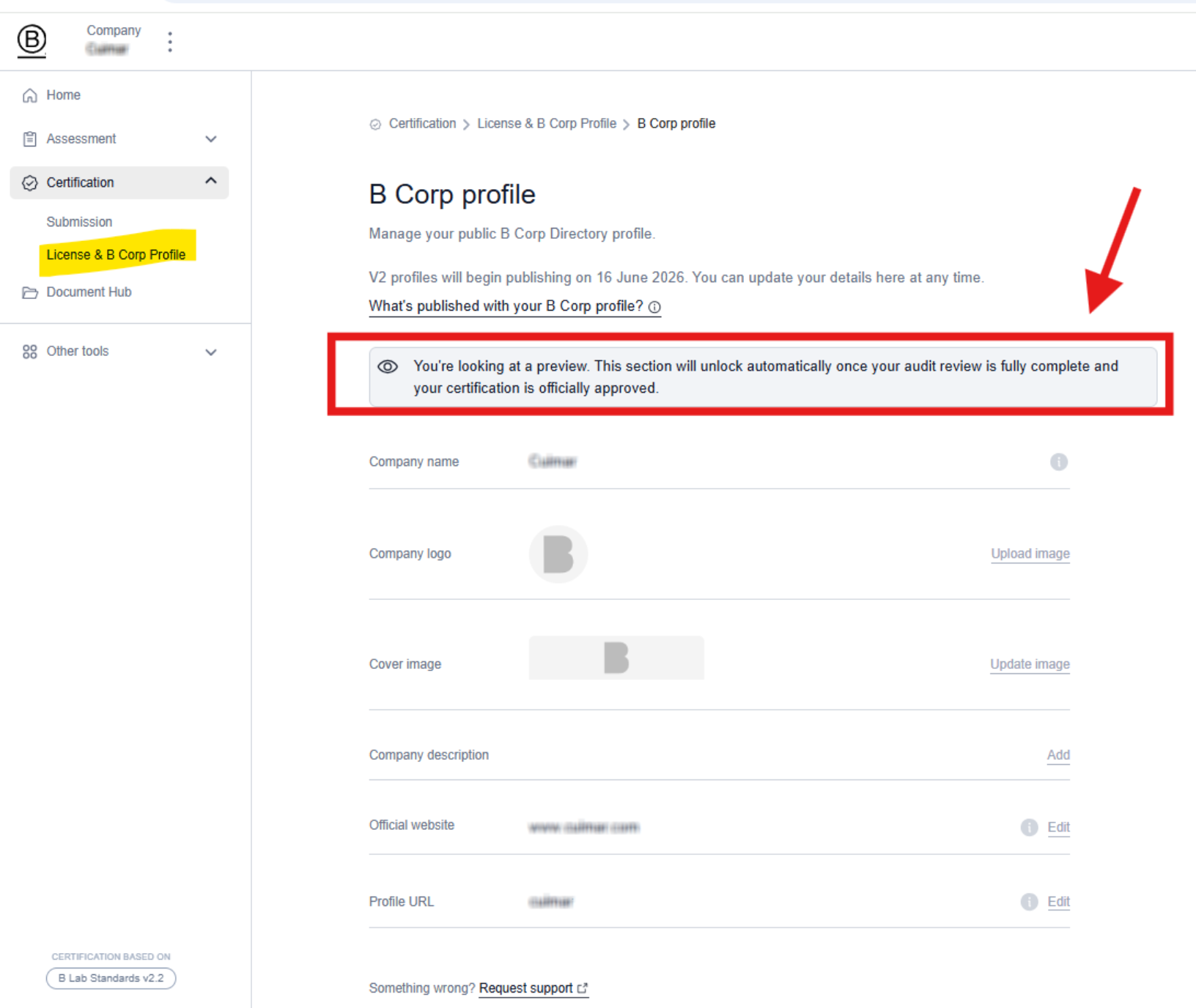
Task: Click the 'Manage your public B Corp Directory profile' text
Action: [x=512, y=234]
